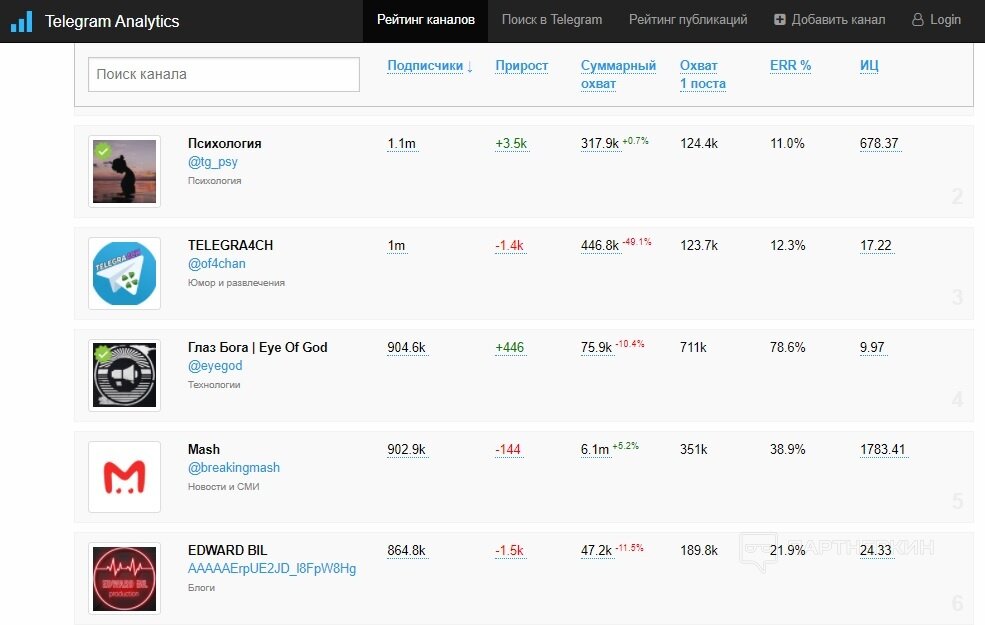Open the @tg_psy channel link
Screen dimensions: 985x625
coord(212,162)
